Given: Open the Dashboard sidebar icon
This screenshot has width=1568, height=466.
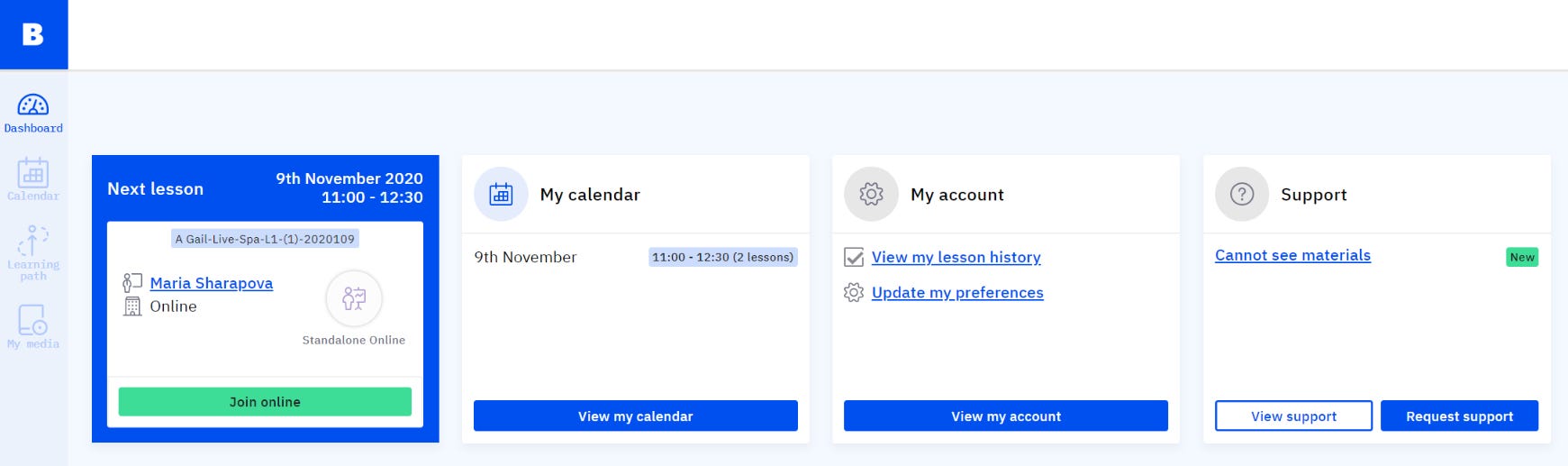Looking at the screenshot, I should 33,105.
